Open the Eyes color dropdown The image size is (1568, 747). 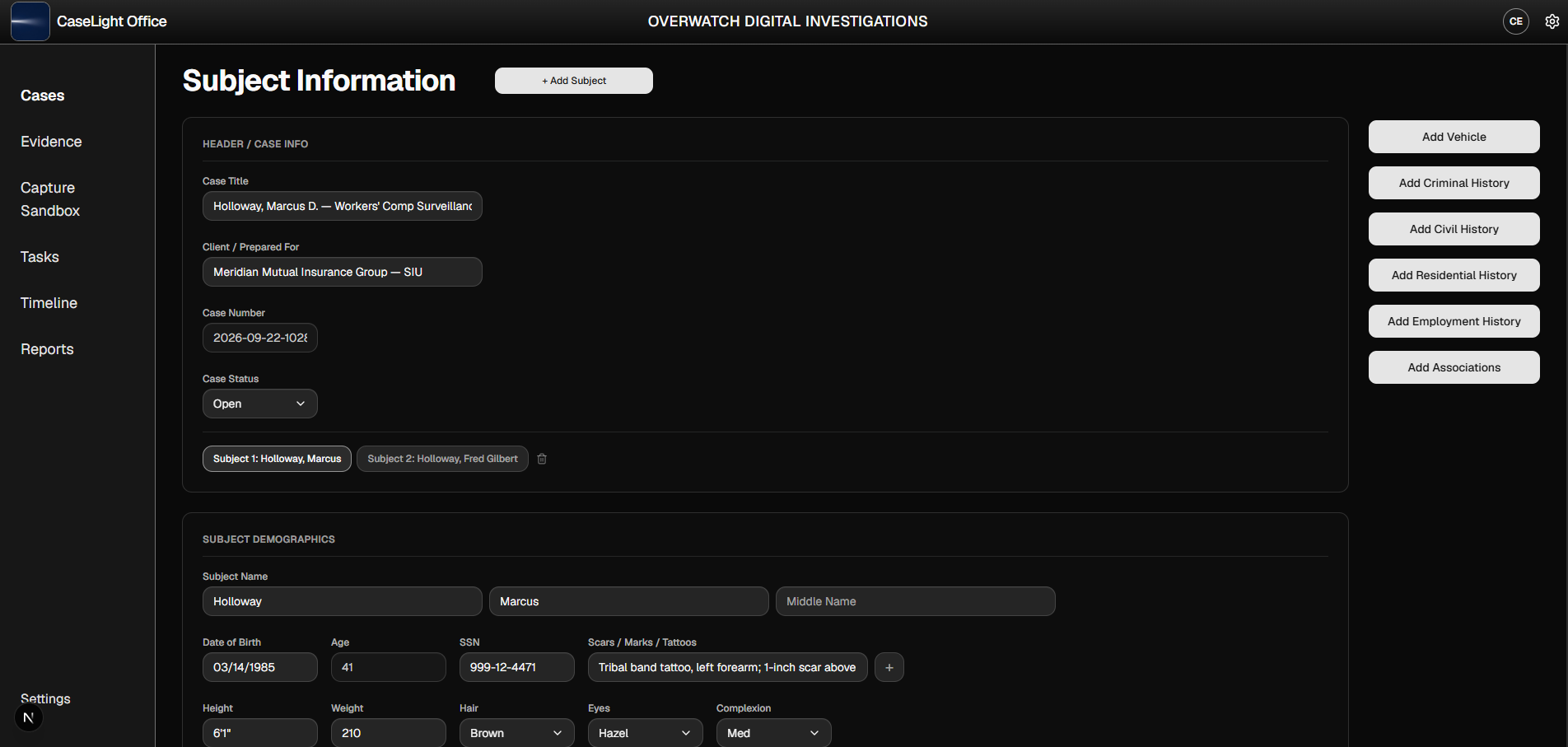point(646,733)
